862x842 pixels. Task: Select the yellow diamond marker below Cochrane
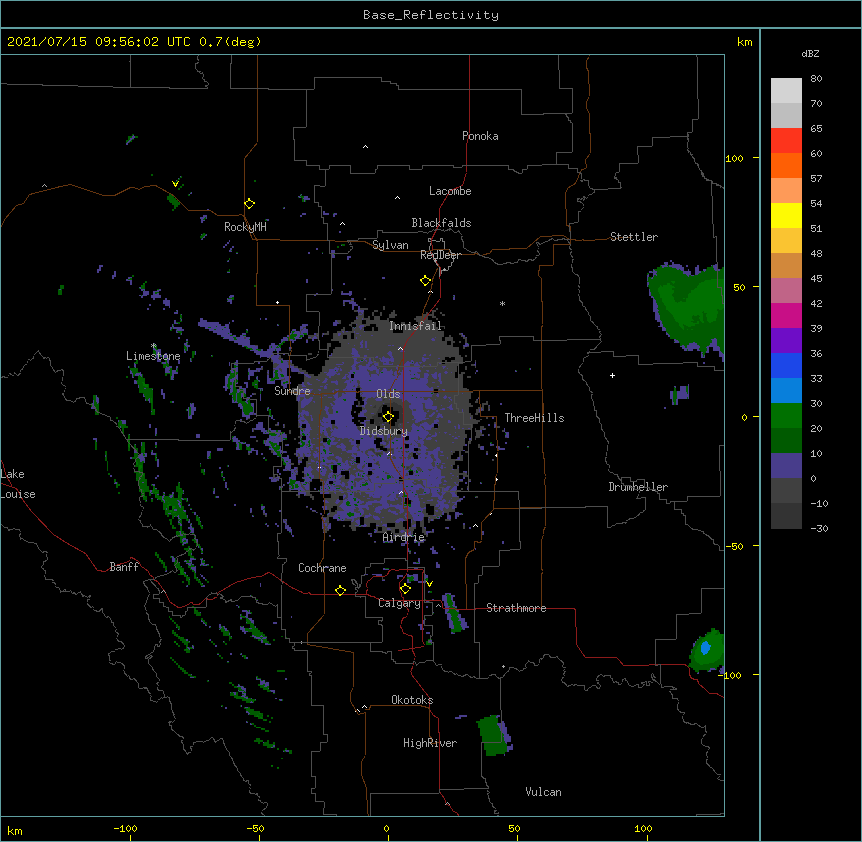pyautogui.click(x=340, y=590)
